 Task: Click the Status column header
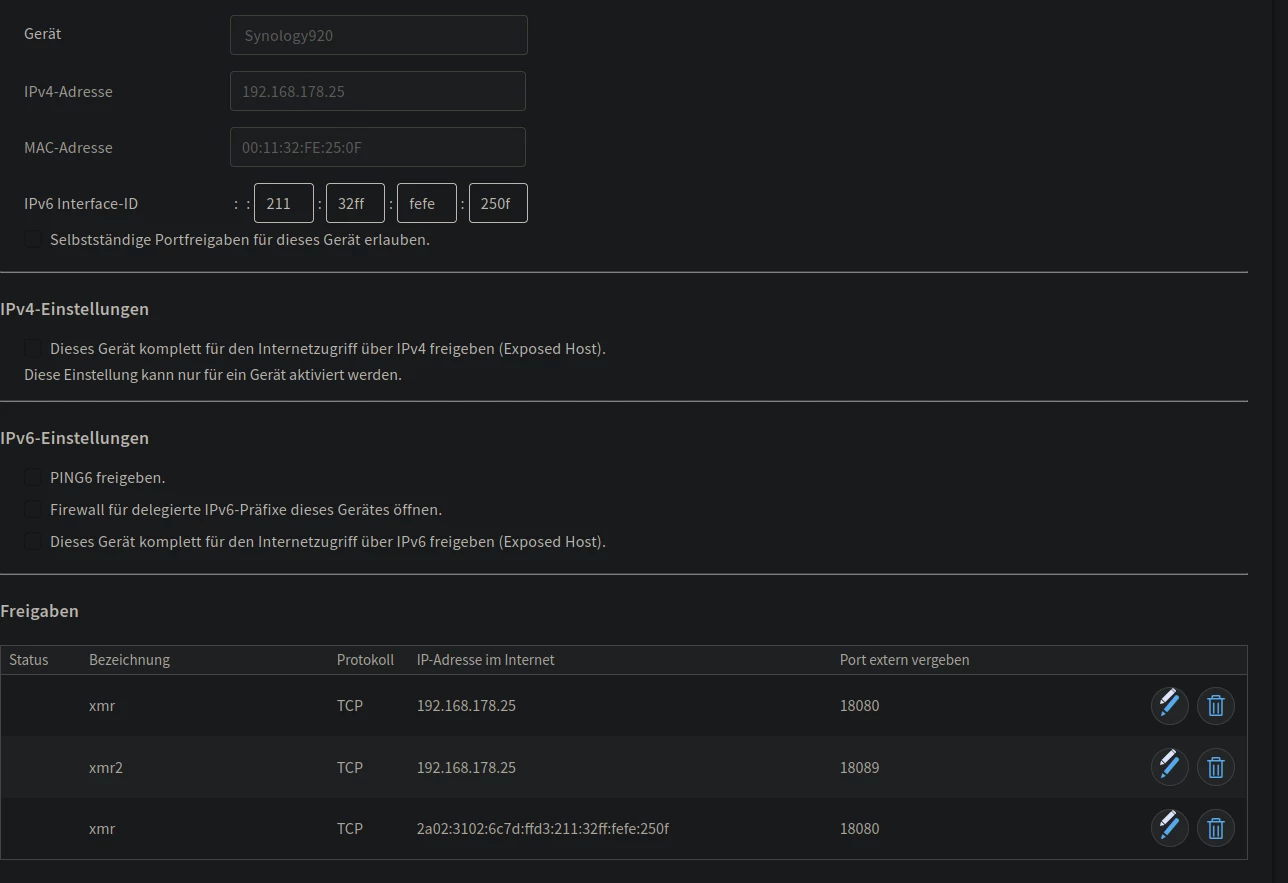[x=29, y=660]
